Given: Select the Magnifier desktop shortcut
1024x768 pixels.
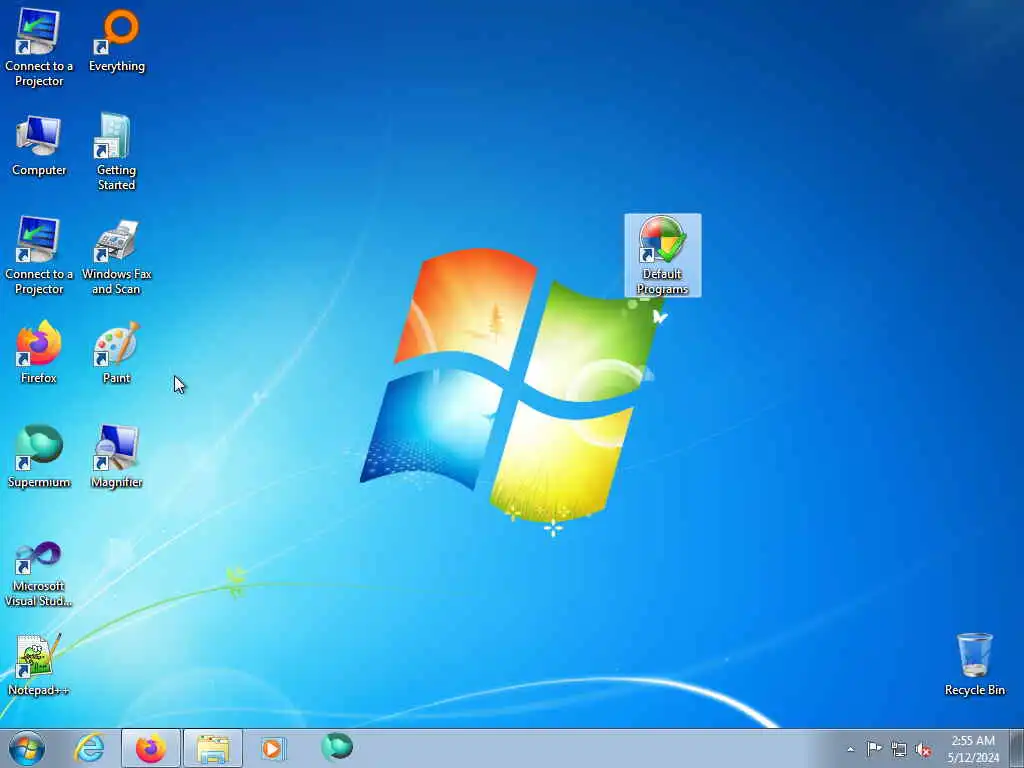Looking at the screenshot, I should click(x=116, y=456).
